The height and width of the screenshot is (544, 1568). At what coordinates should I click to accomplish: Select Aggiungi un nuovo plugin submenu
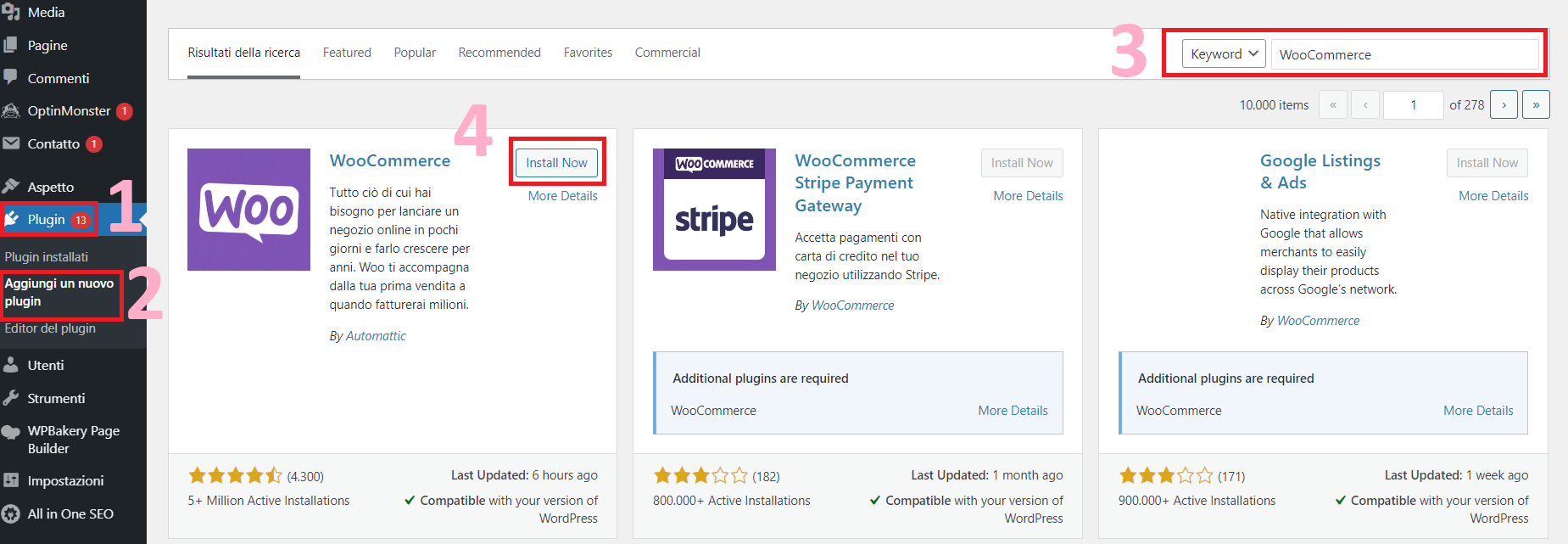[x=59, y=292]
